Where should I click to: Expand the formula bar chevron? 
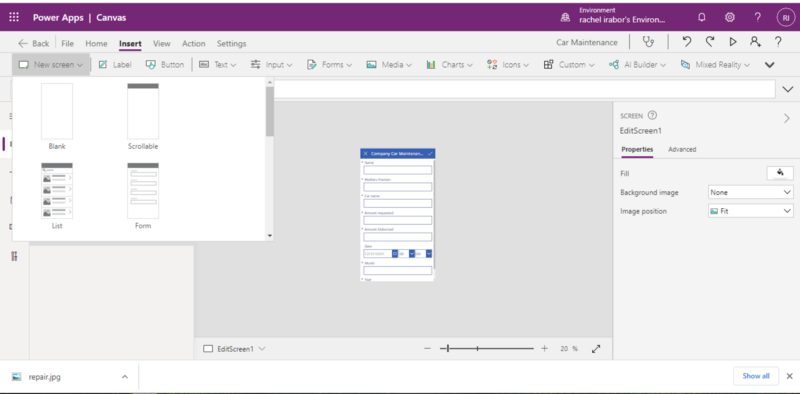pyautogui.click(x=787, y=89)
